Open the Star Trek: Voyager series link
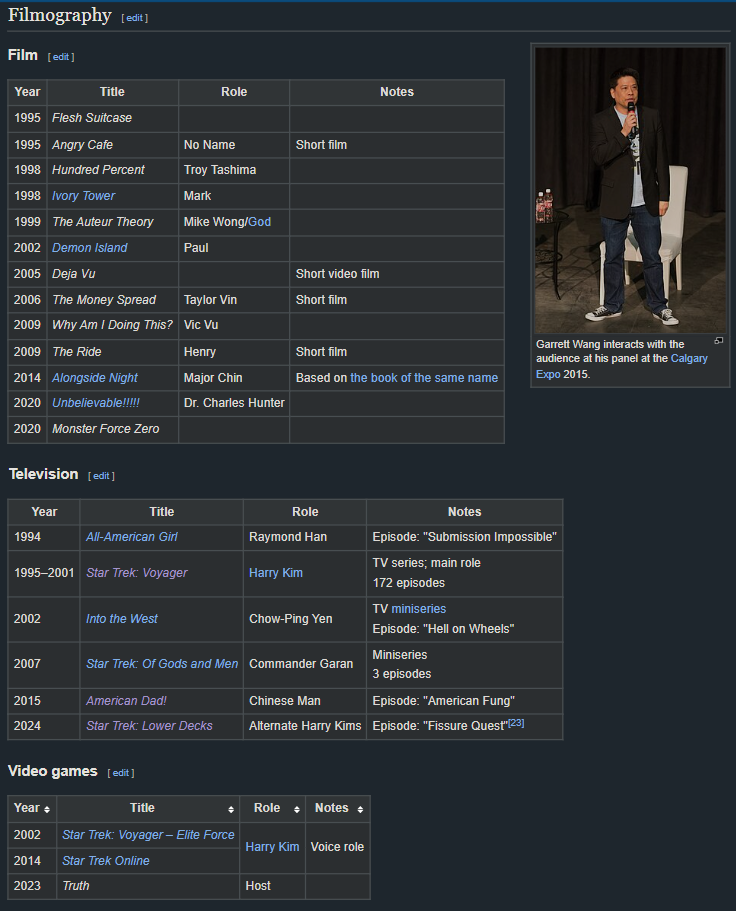 (x=137, y=573)
